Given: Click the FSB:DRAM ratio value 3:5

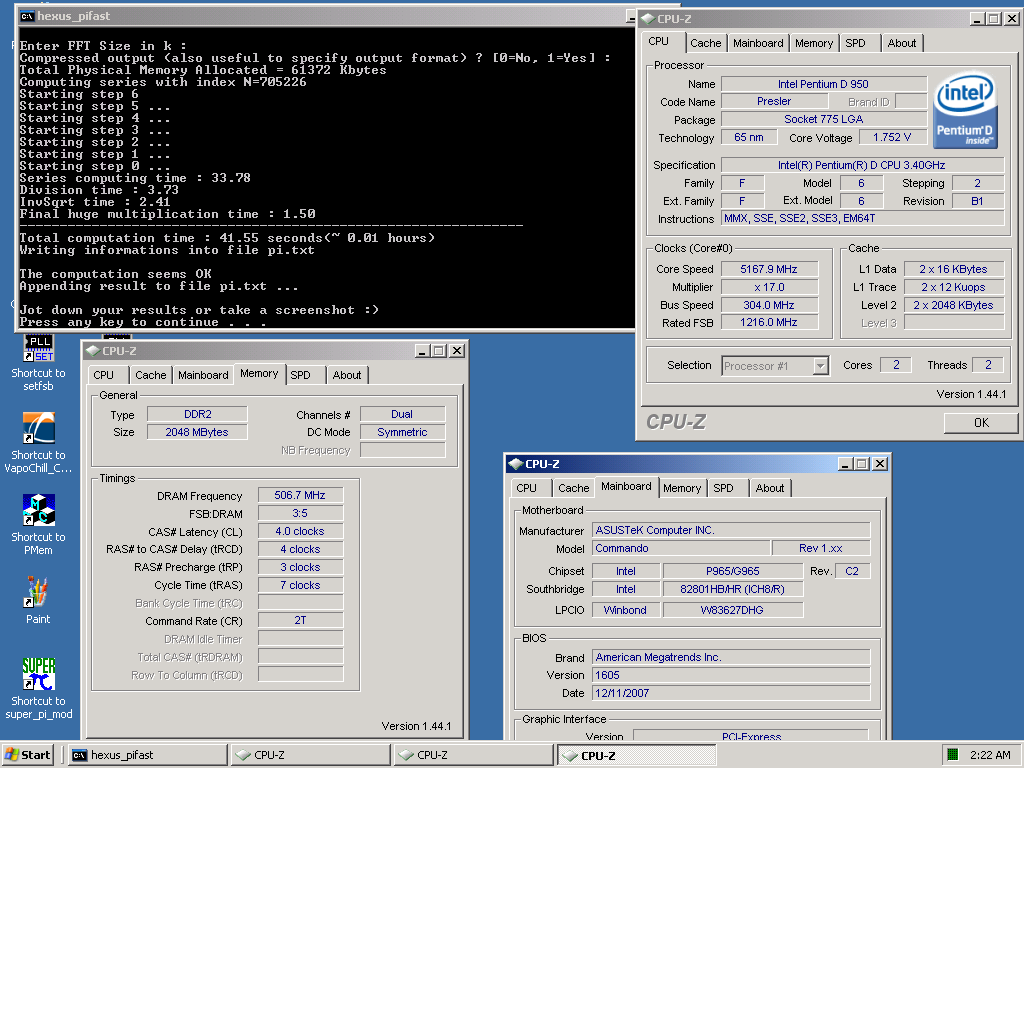Looking at the screenshot, I should coord(300,513).
